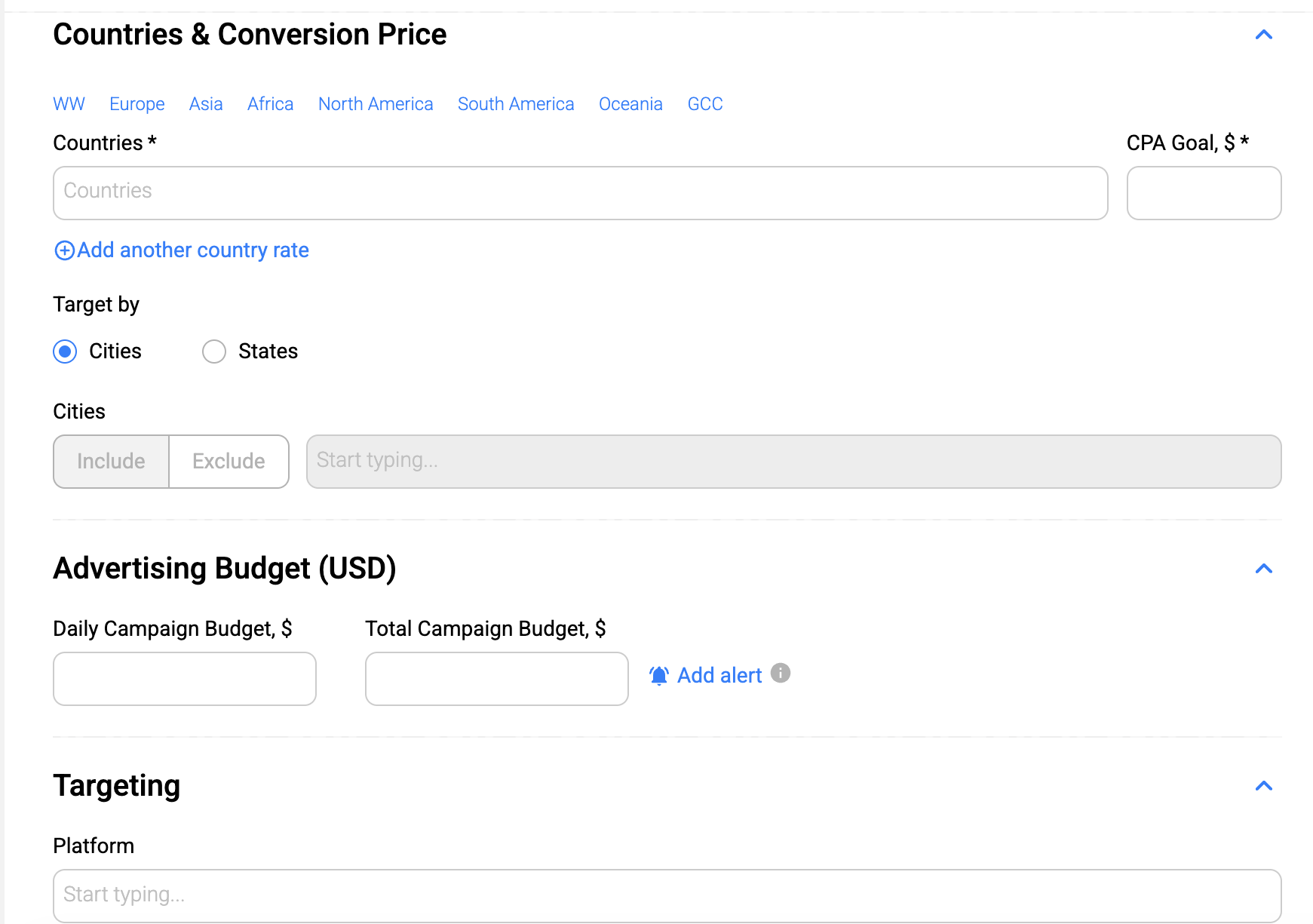The width and height of the screenshot is (1313, 924).
Task: Click the Daily Campaign Budget field
Action: click(185, 679)
